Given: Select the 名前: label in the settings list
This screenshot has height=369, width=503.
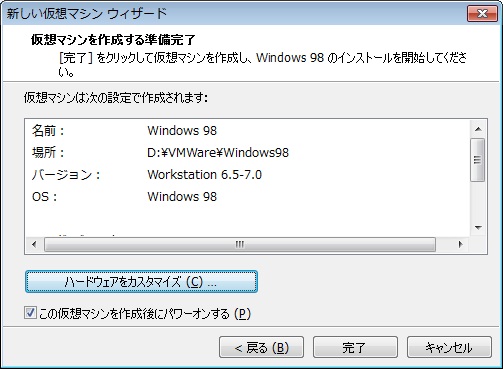Looking at the screenshot, I should 48,130.
